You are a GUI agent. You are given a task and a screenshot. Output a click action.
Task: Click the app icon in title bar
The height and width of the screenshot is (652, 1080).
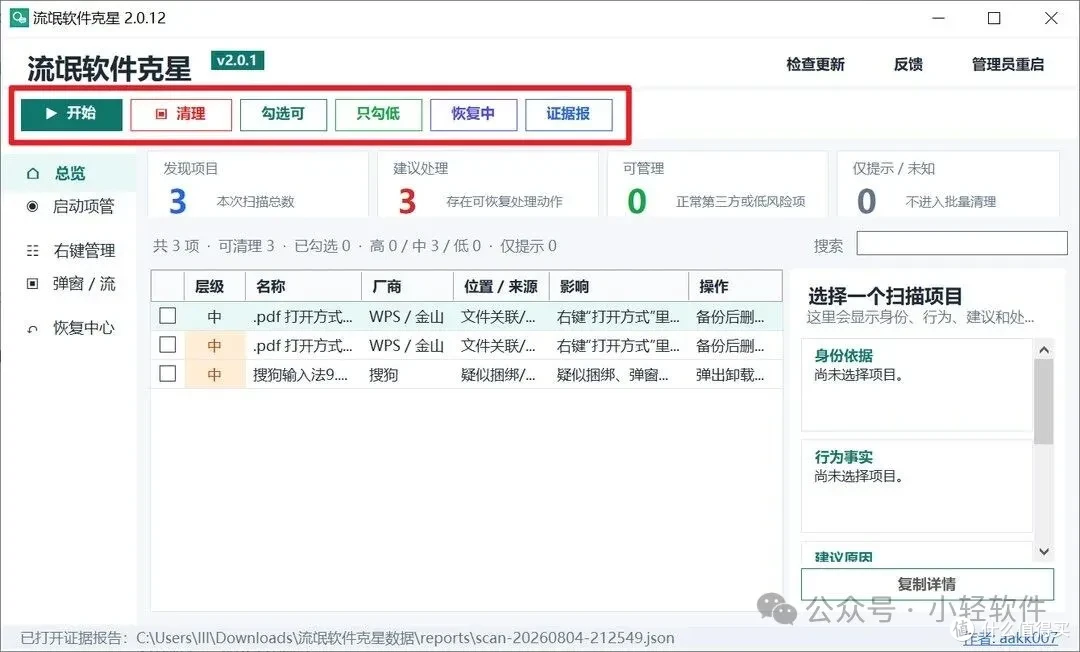18,17
